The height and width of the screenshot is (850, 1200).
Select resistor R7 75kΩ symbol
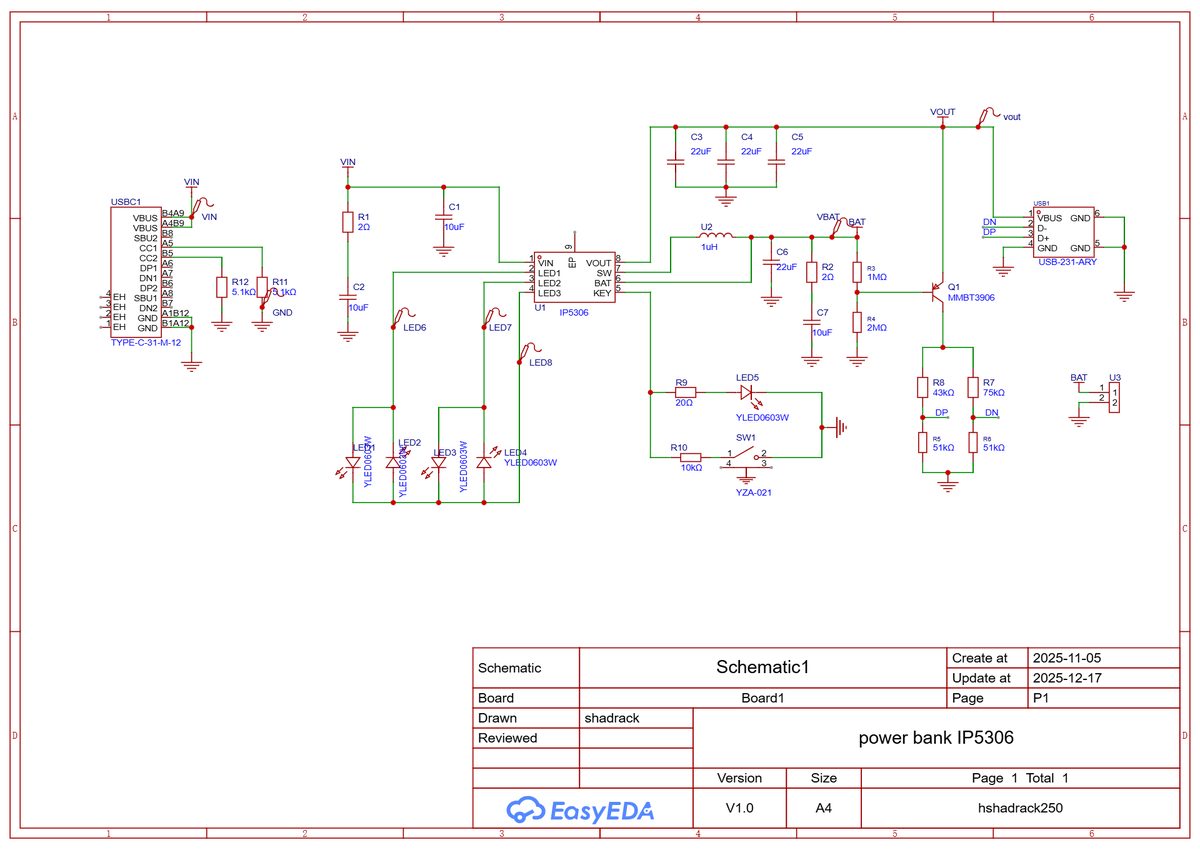pos(972,387)
